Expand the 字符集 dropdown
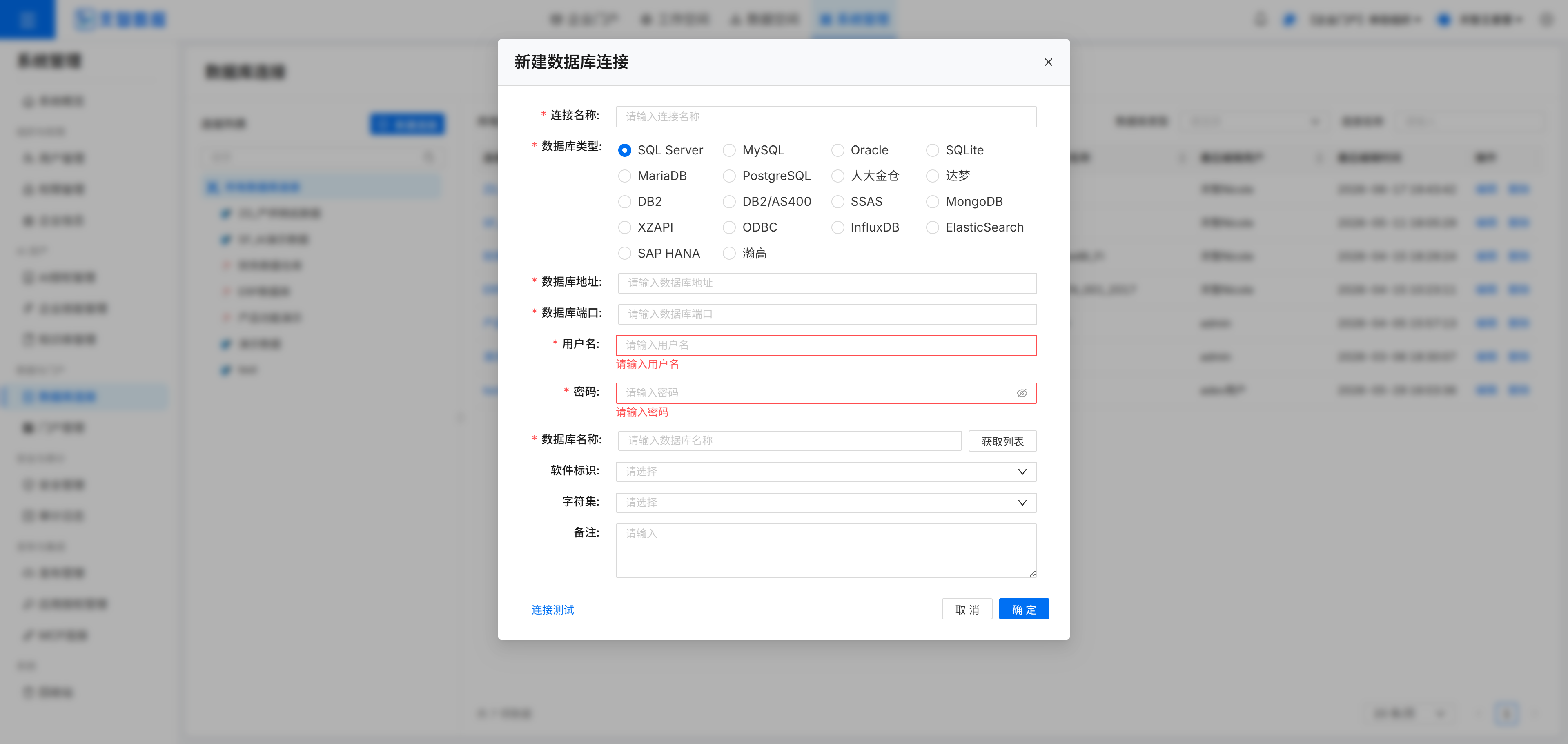Viewport: 1568px width, 744px height. [x=826, y=503]
